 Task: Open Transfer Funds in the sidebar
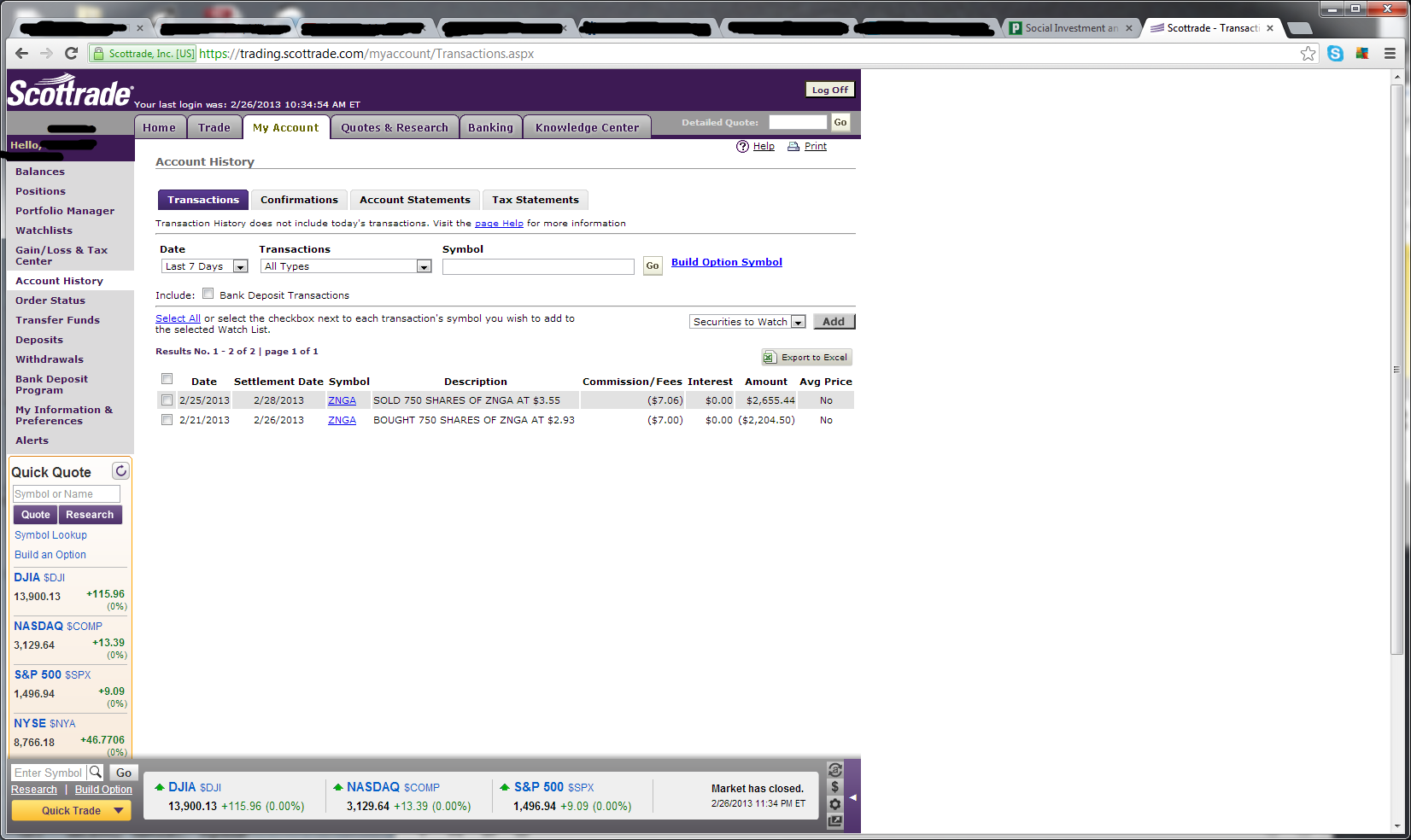(x=57, y=320)
